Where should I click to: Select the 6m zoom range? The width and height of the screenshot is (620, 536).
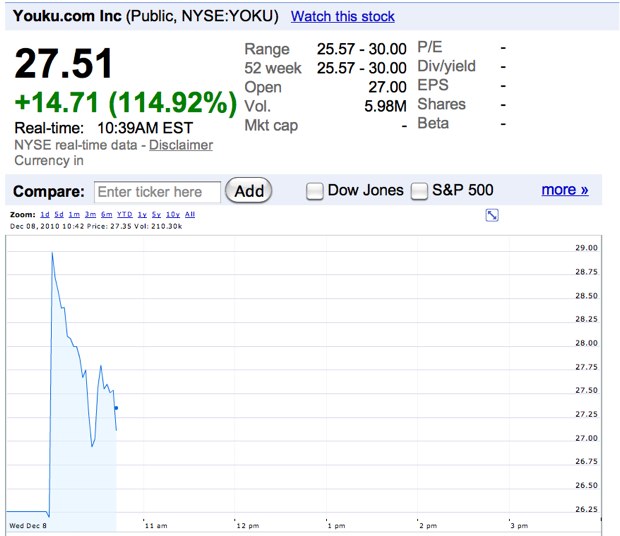(104, 215)
